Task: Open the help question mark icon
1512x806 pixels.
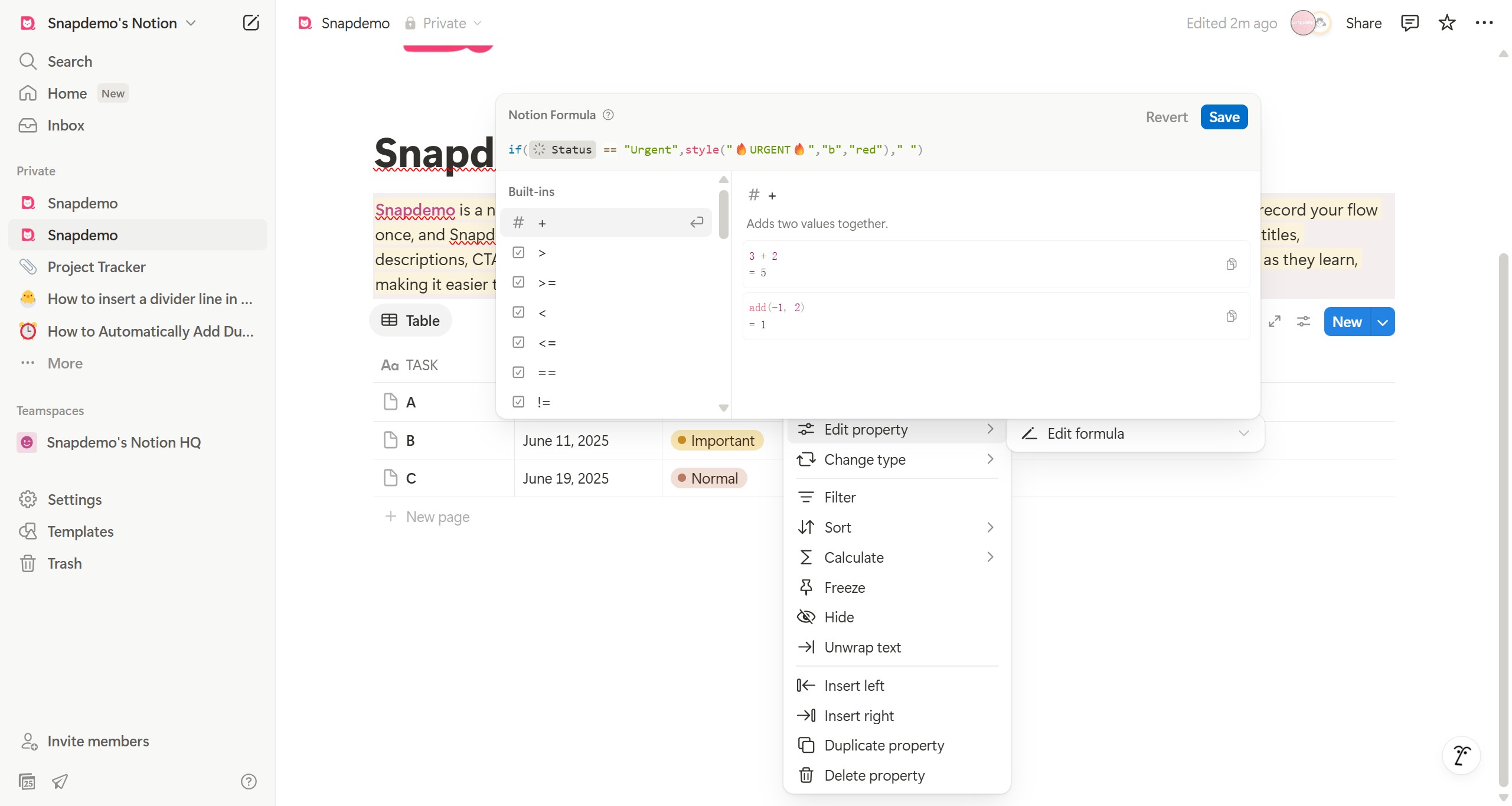Action: [x=249, y=781]
